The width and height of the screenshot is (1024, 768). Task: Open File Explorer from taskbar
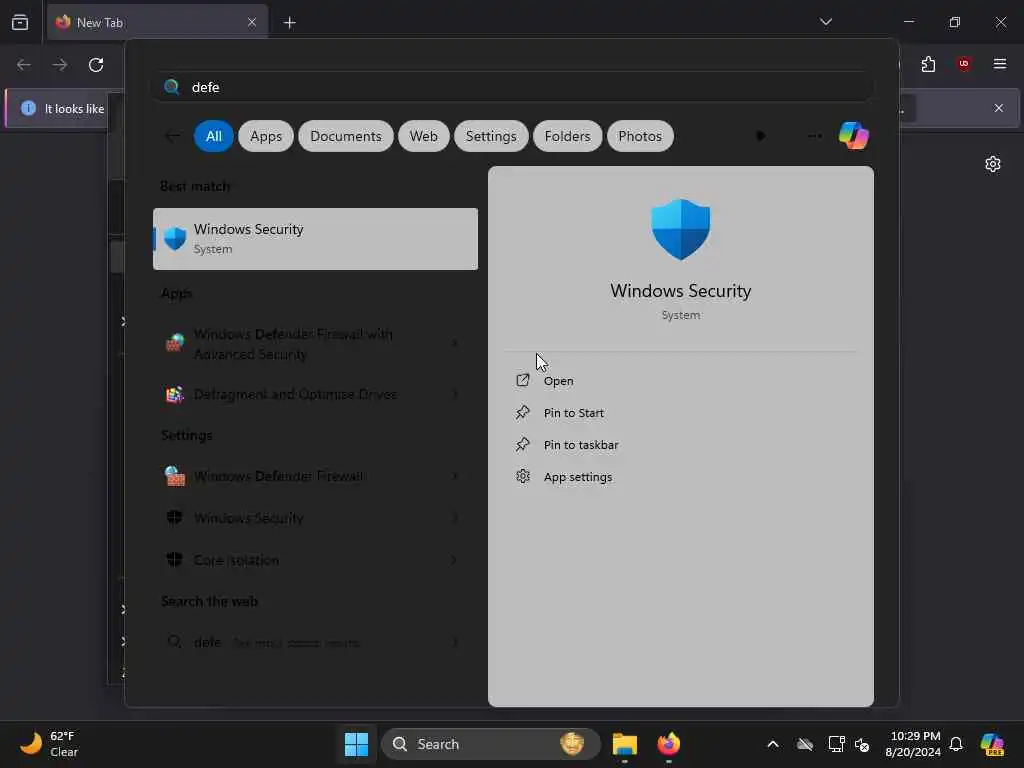click(624, 744)
